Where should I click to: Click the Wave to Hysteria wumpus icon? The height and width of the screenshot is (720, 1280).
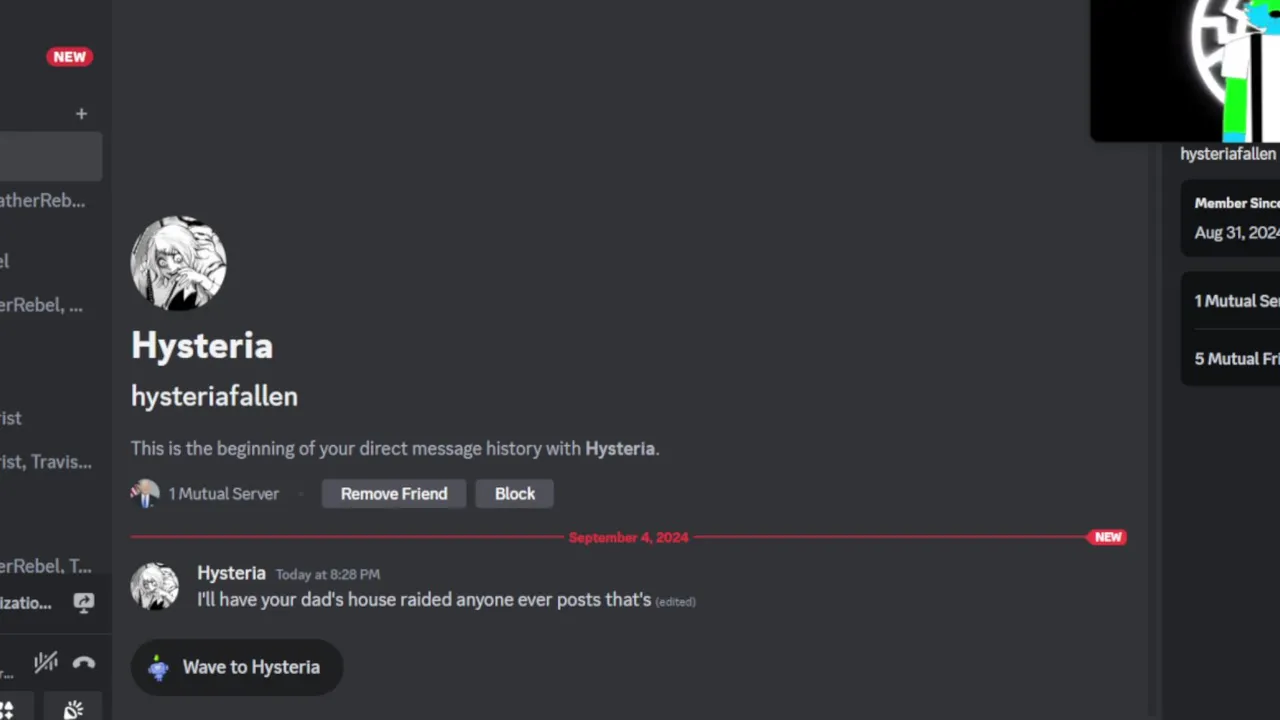(x=159, y=668)
